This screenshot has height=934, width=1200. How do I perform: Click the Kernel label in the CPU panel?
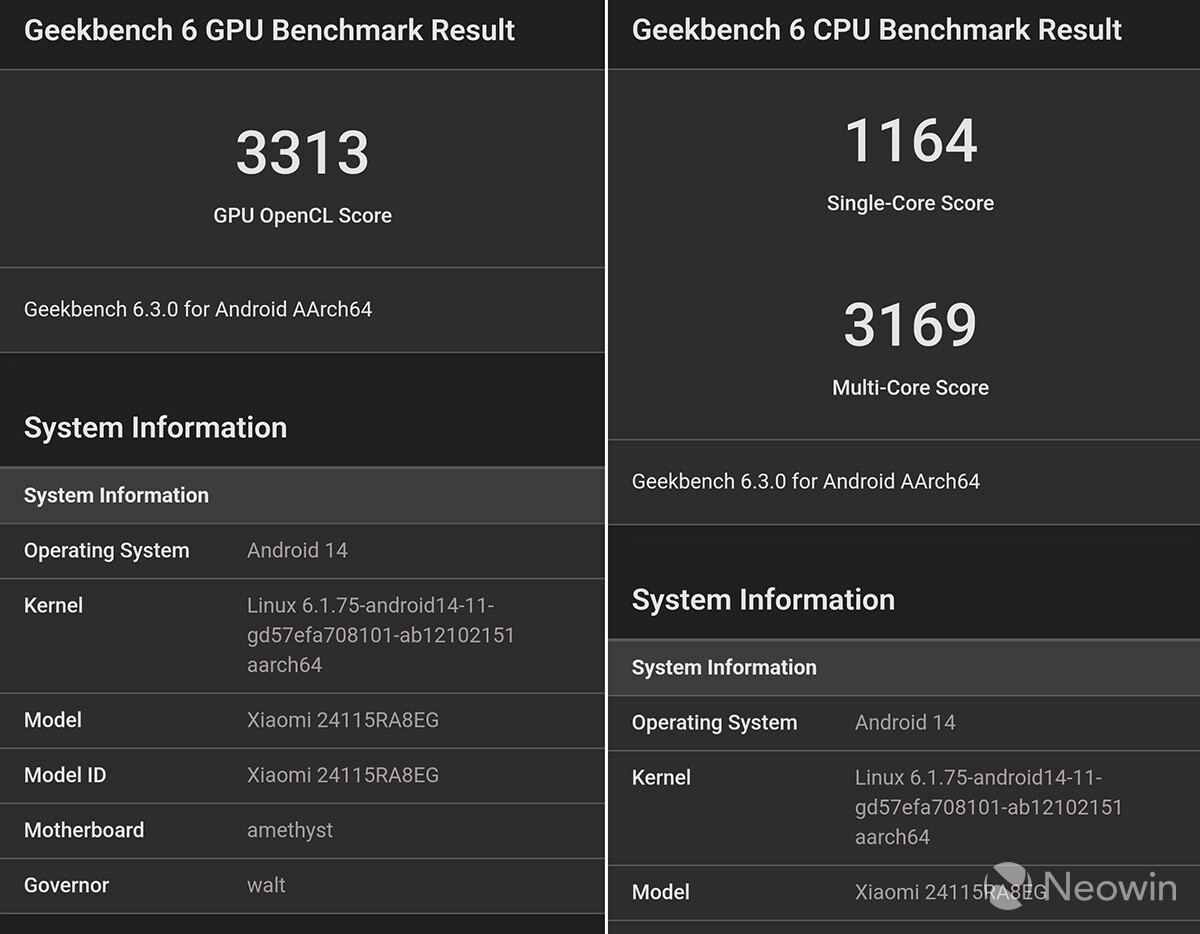[x=661, y=777]
